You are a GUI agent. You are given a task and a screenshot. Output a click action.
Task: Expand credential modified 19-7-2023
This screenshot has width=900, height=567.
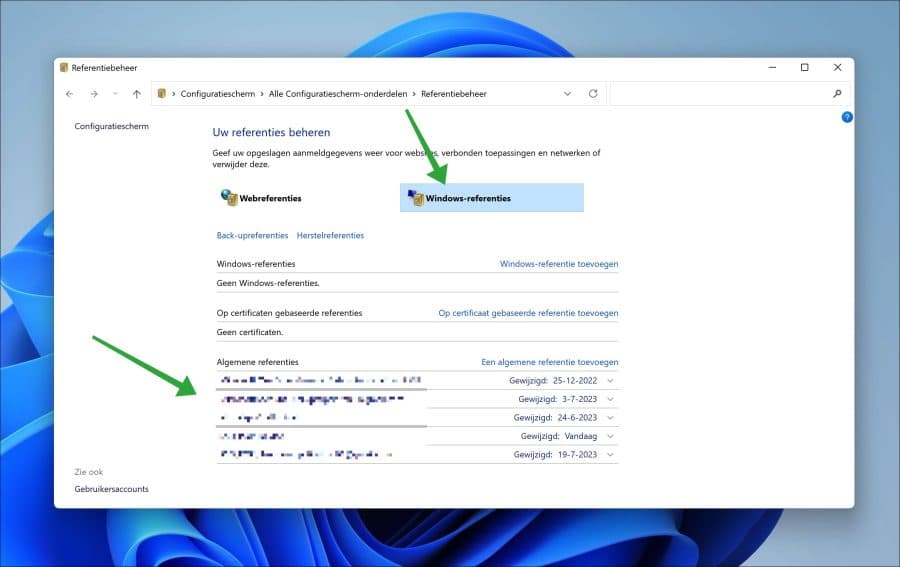pos(610,455)
